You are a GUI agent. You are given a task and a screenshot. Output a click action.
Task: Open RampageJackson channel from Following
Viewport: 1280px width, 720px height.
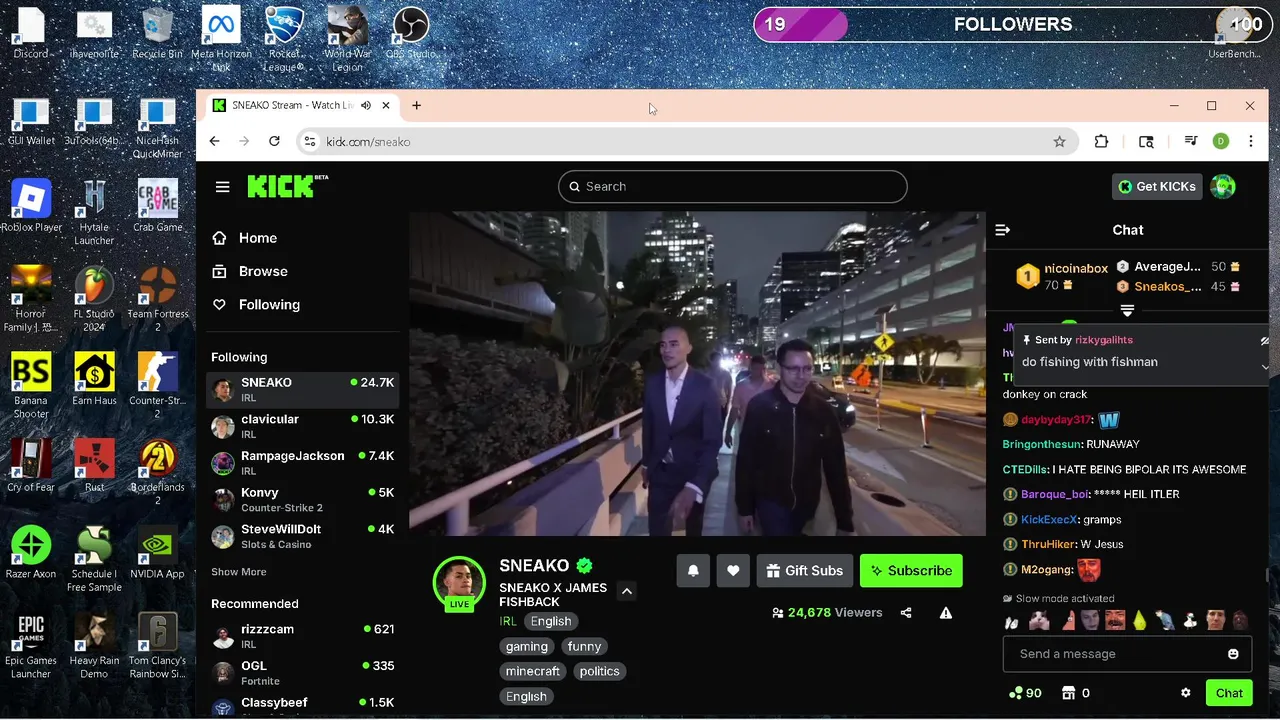point(303,462)
